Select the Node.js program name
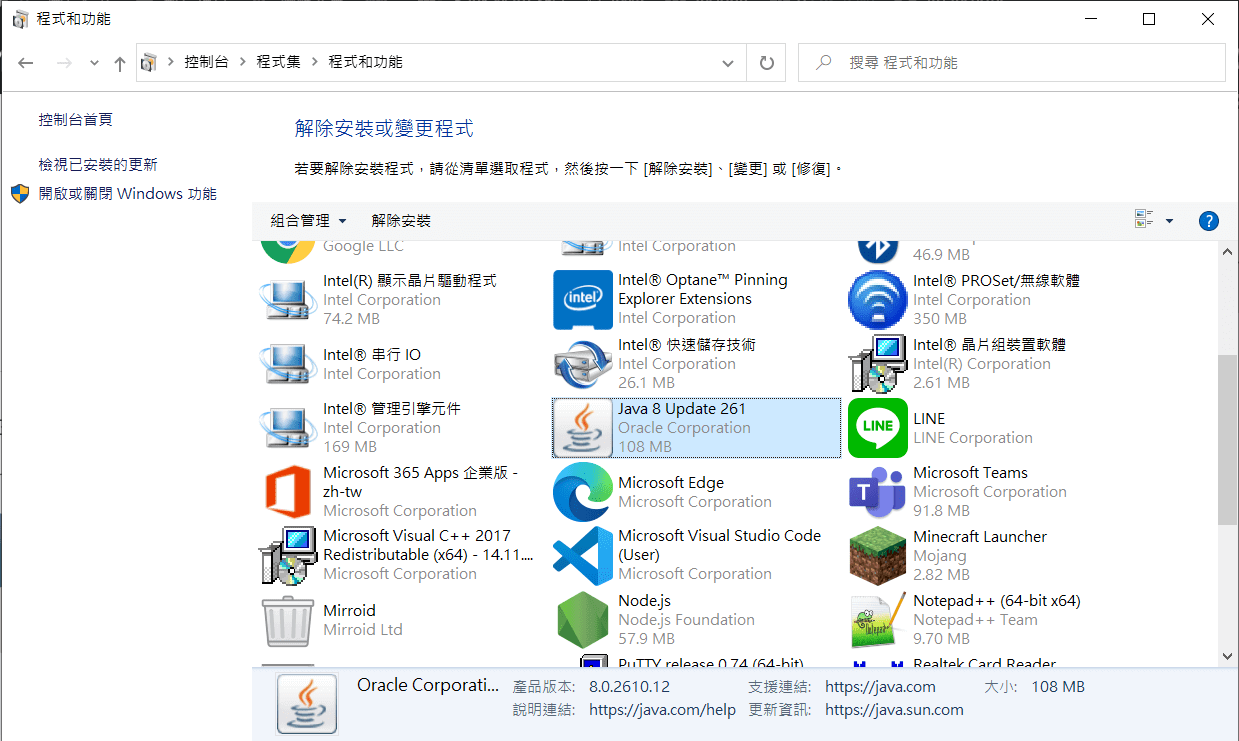Image resolution: width=1239 pixels, height=741 pixels. click(x=644, y=601)
